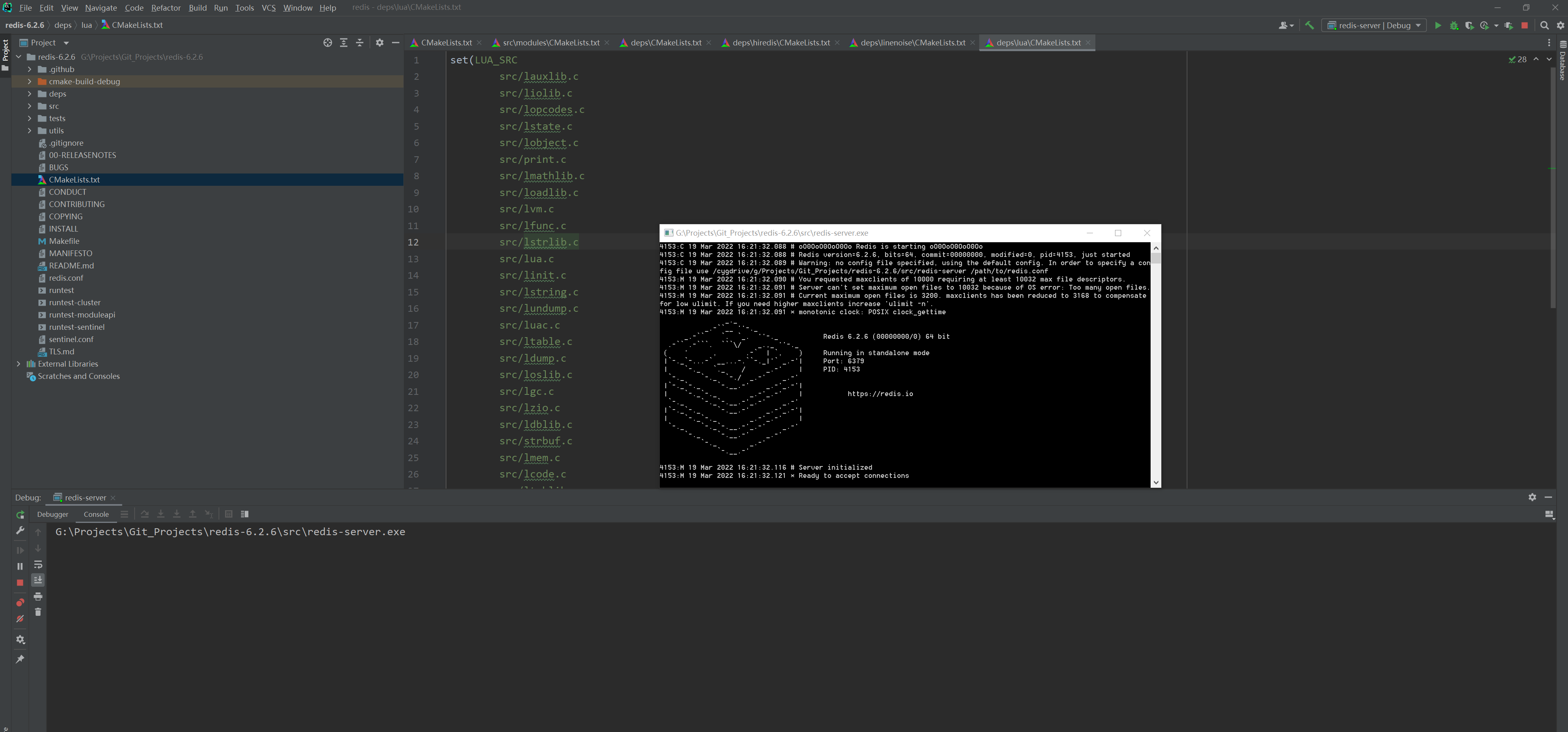Pause the program in Debug panel
This screenshot has height=732, width=1568.
coord(20,566)
